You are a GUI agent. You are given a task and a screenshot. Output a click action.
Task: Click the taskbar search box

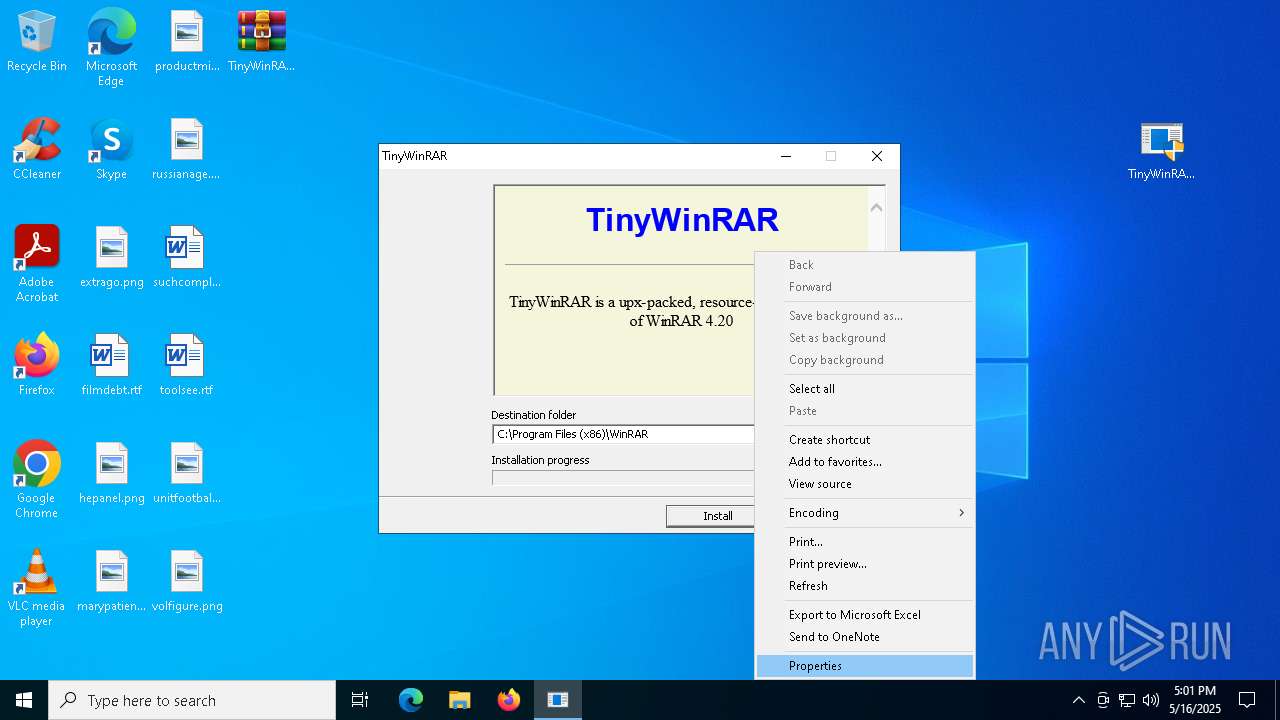tap(192, 700)
